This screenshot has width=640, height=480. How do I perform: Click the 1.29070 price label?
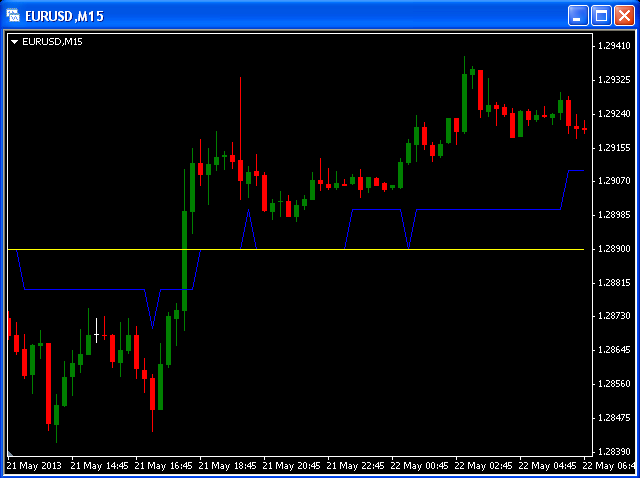pos(613,181)
